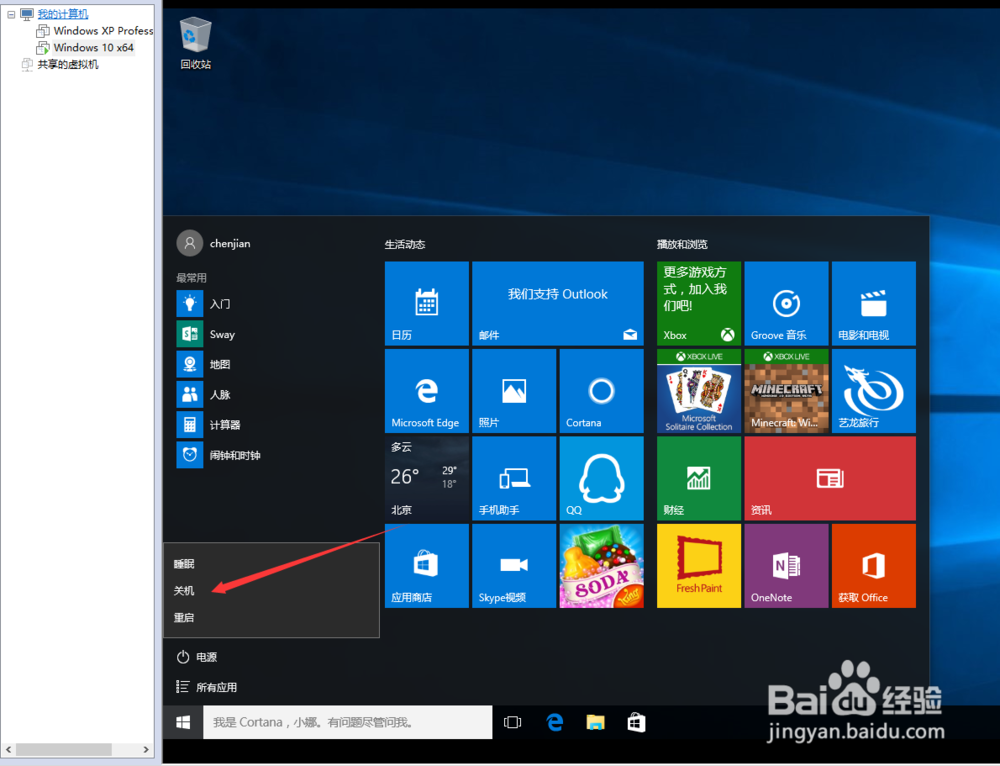
Task: Open File Explorer from the taskbar
Action: [x=595, y=722]
